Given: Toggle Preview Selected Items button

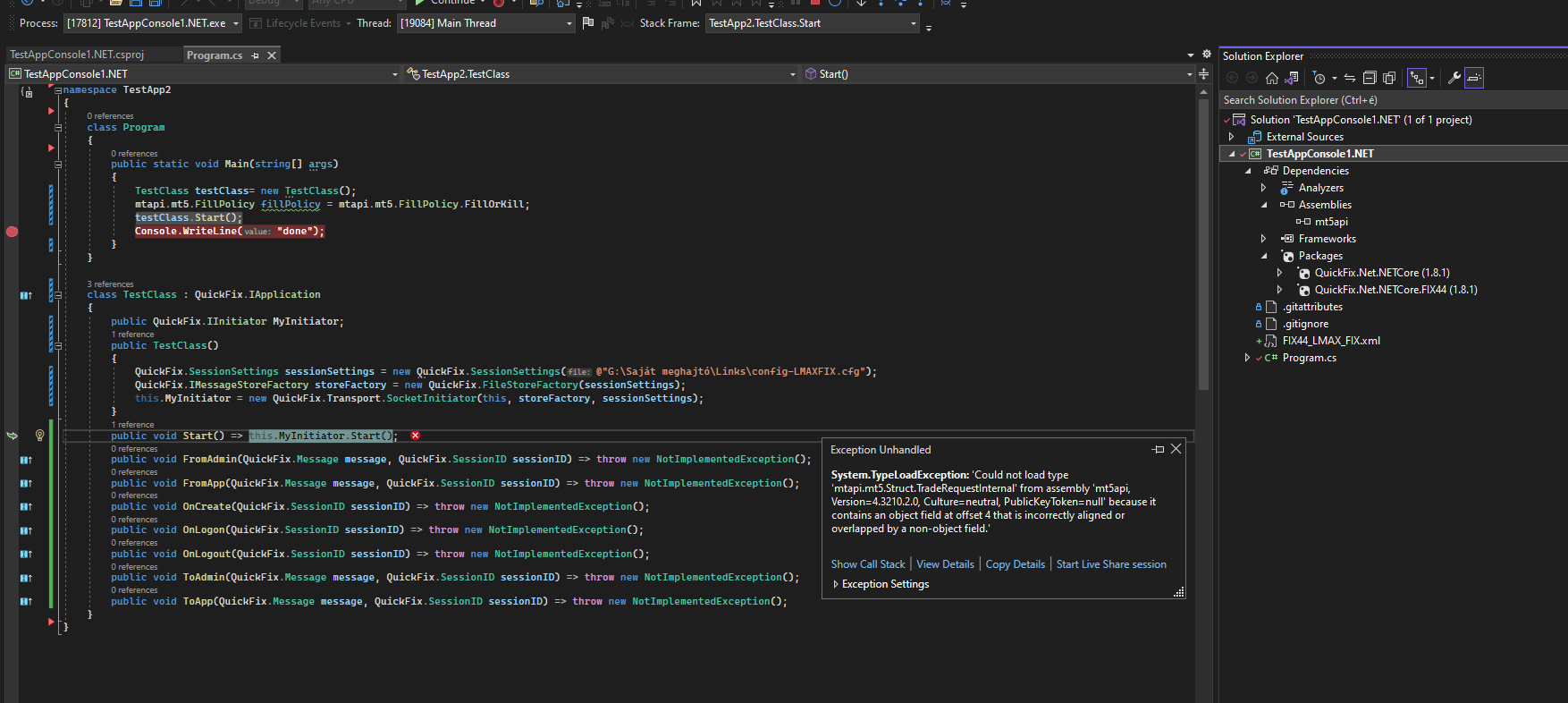Looking at the screenshot, I should (x=1474, y=78).
